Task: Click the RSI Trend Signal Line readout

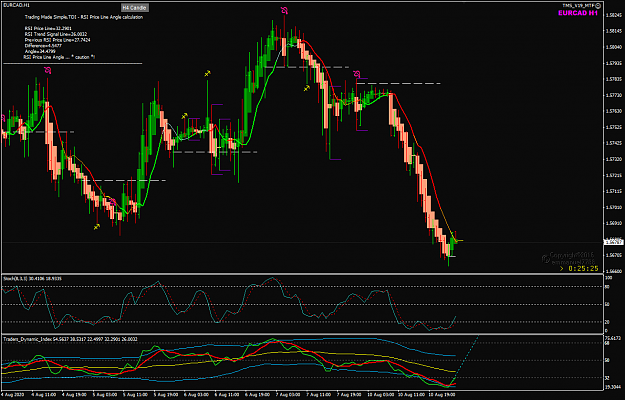Action: pyautogui.click(x=56, y=34)
